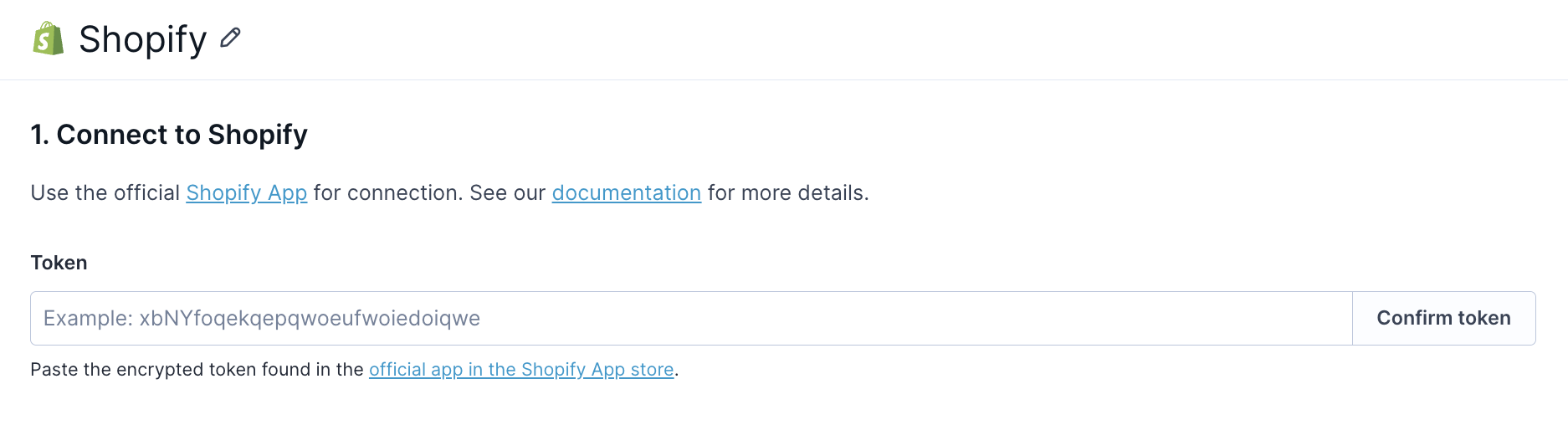This screenshot has height=425, width=1568.
Task: Edit the Shopify name via pencil icon
Action: pos(230,38)
